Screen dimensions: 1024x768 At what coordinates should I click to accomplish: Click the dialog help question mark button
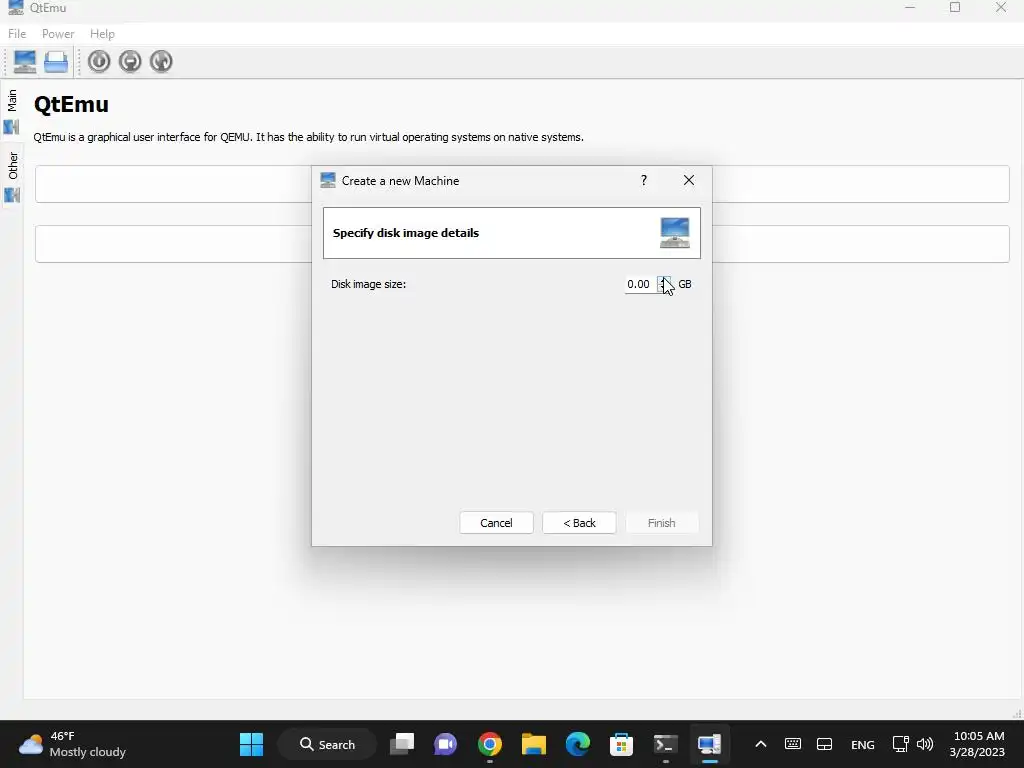point(644,180)
